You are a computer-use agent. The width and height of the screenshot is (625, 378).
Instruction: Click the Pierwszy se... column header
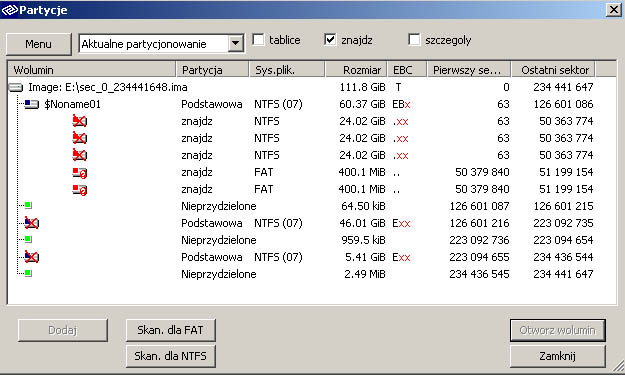click(469, 70)
